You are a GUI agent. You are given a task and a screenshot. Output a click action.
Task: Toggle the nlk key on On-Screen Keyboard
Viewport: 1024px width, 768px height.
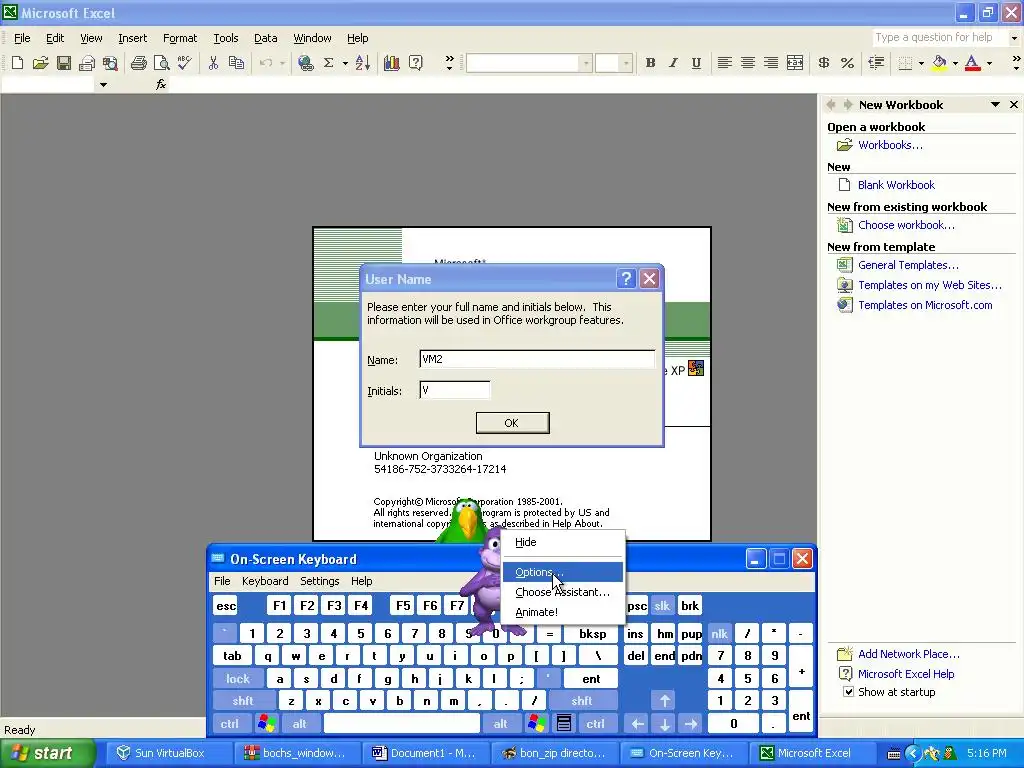(x=720, y=633)
